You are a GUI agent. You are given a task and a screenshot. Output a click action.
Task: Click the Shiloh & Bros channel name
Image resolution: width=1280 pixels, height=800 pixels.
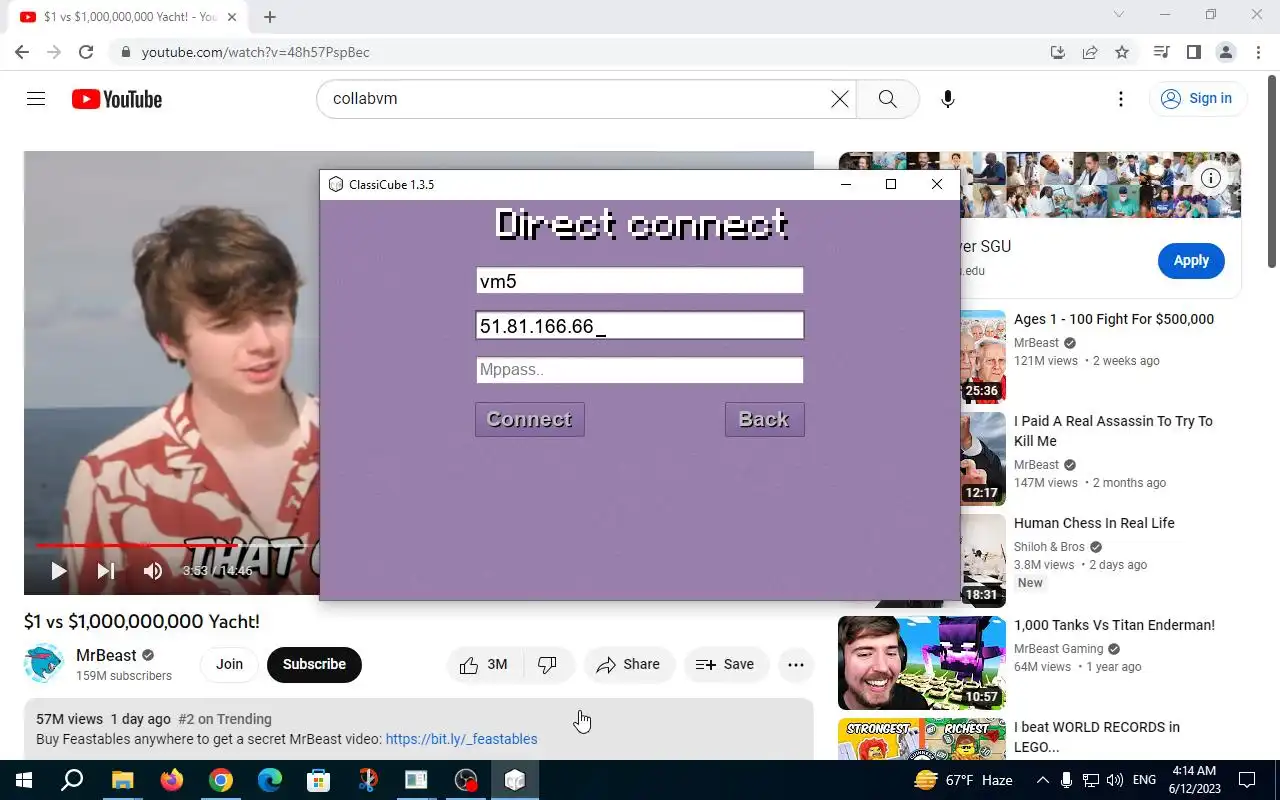pyautogui.click(x=1049, y=547)
